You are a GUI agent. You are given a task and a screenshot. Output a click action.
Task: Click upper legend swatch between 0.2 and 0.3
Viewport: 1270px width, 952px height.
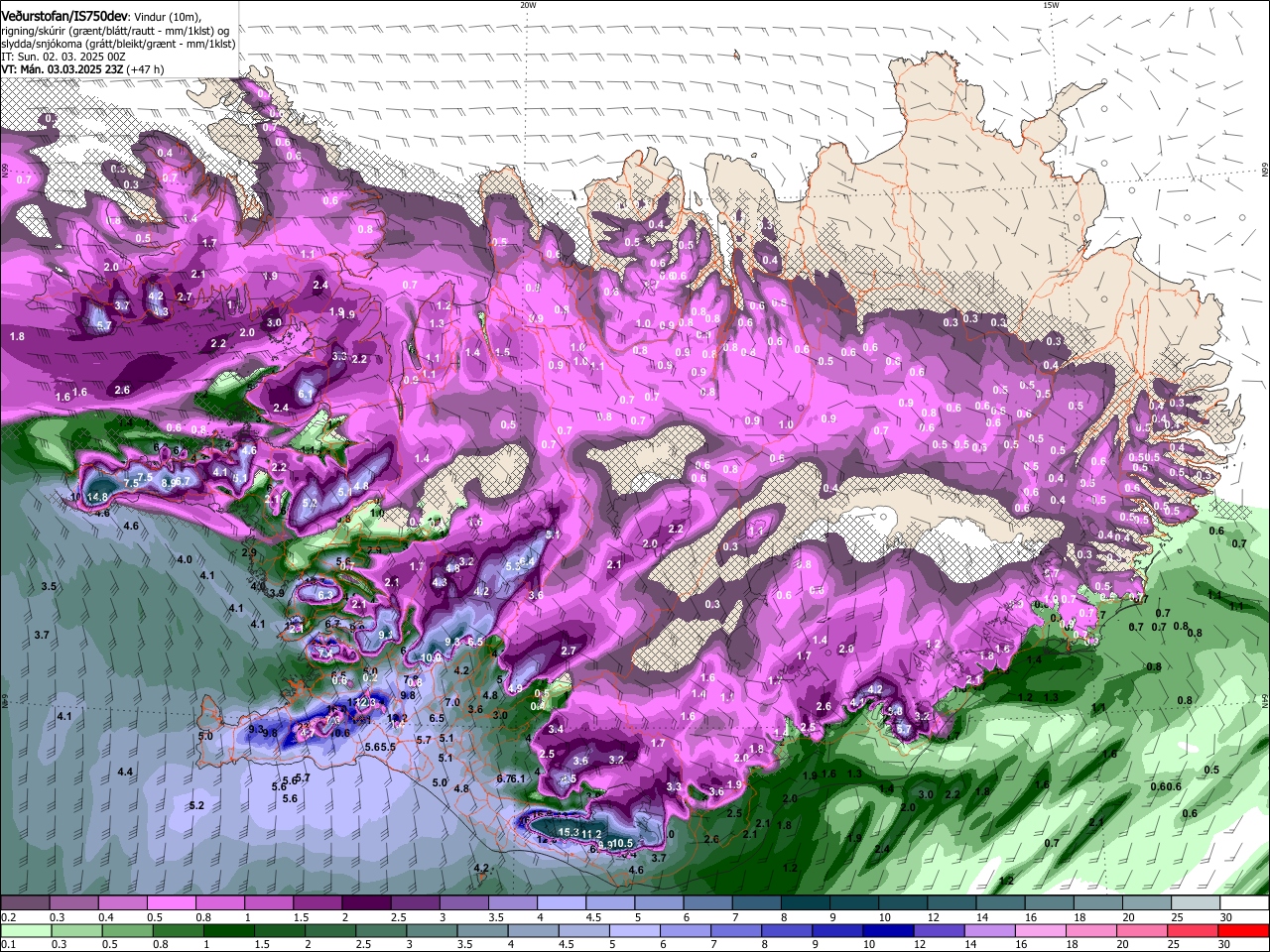pyautogui.click(x=25, y=903)
